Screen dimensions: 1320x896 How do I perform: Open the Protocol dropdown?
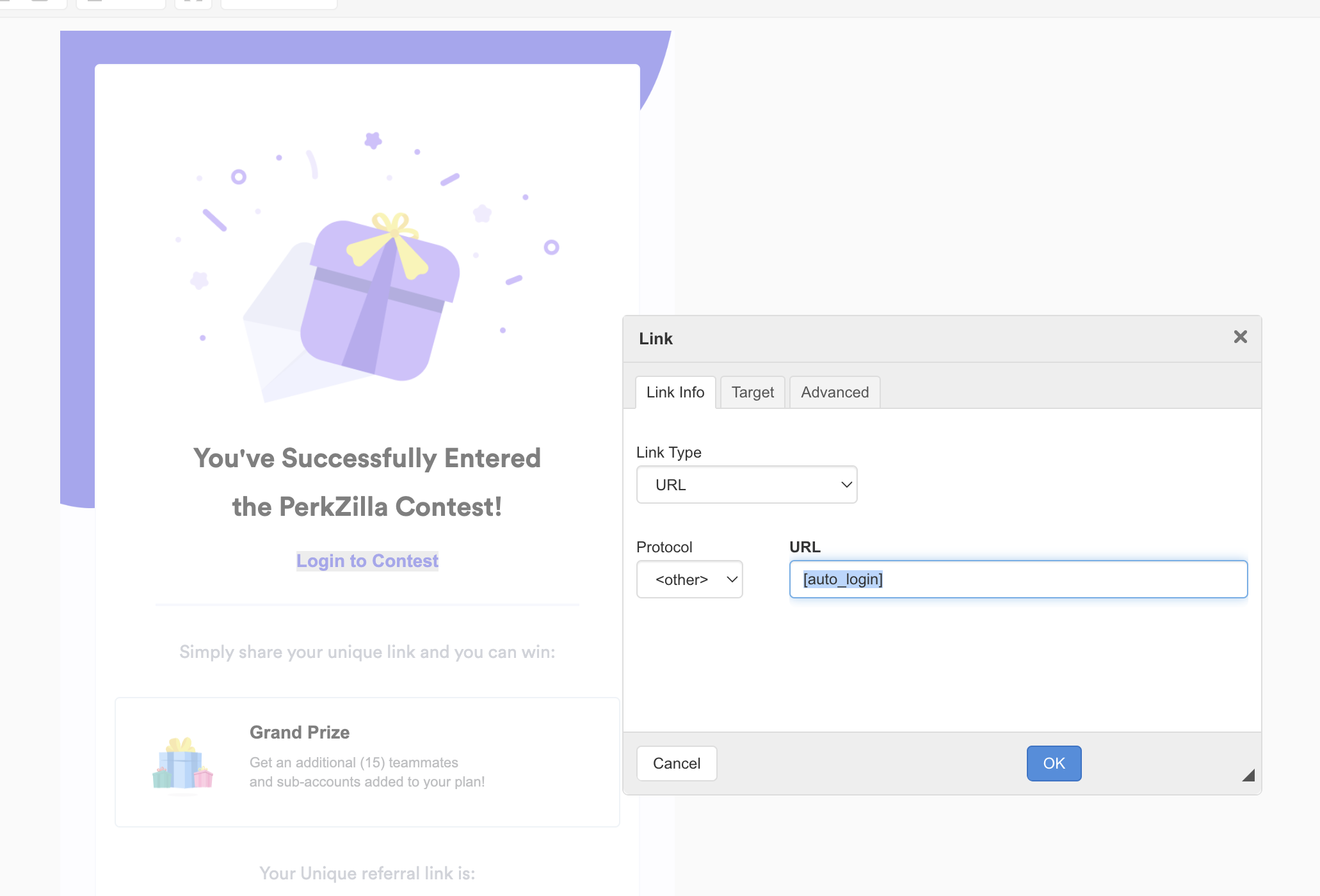[x=689, y=579]
